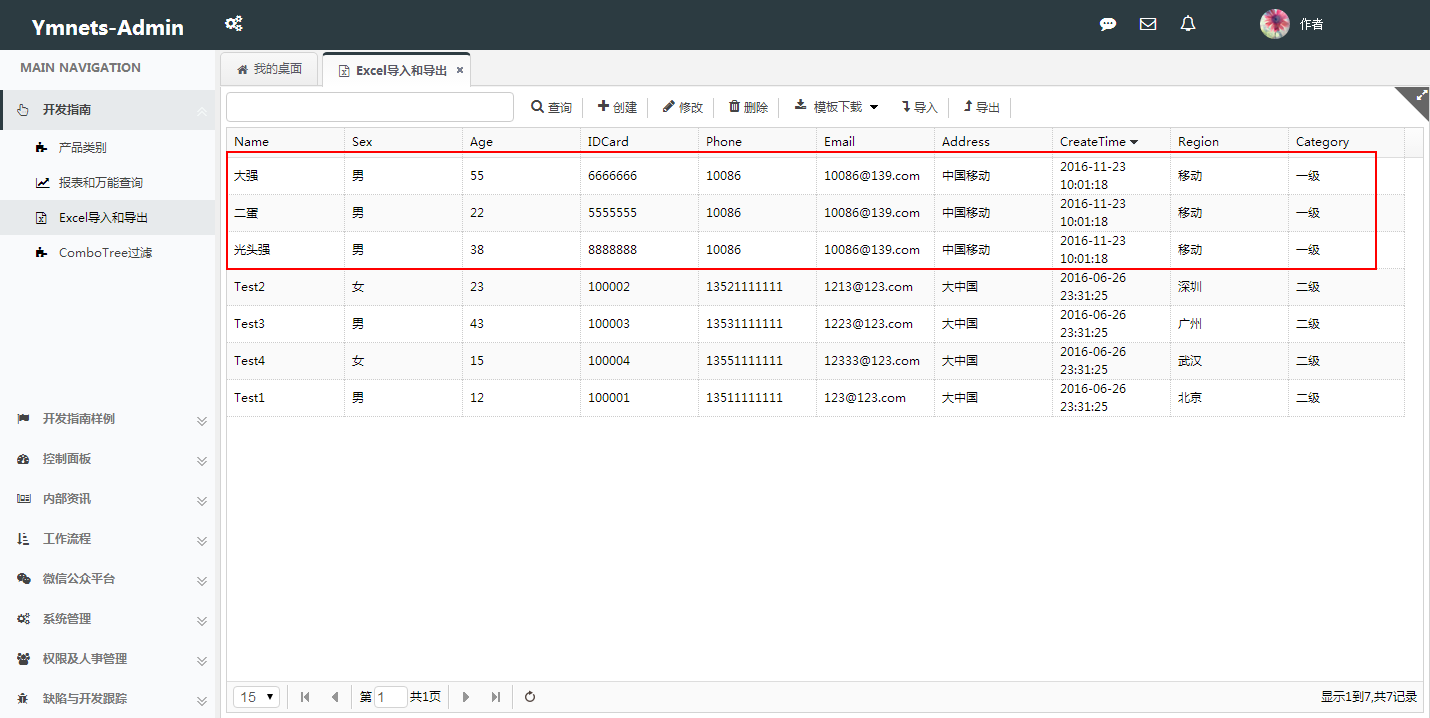Select the Test4 row

coord(816,361)
